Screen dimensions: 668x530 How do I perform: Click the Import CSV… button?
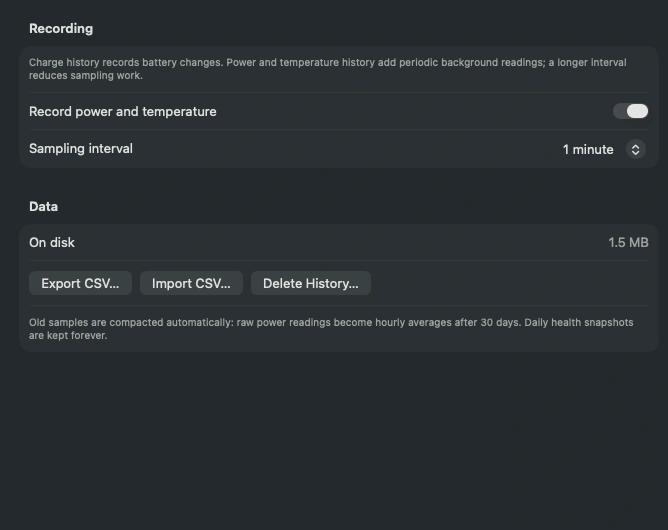tap(191, 283)
